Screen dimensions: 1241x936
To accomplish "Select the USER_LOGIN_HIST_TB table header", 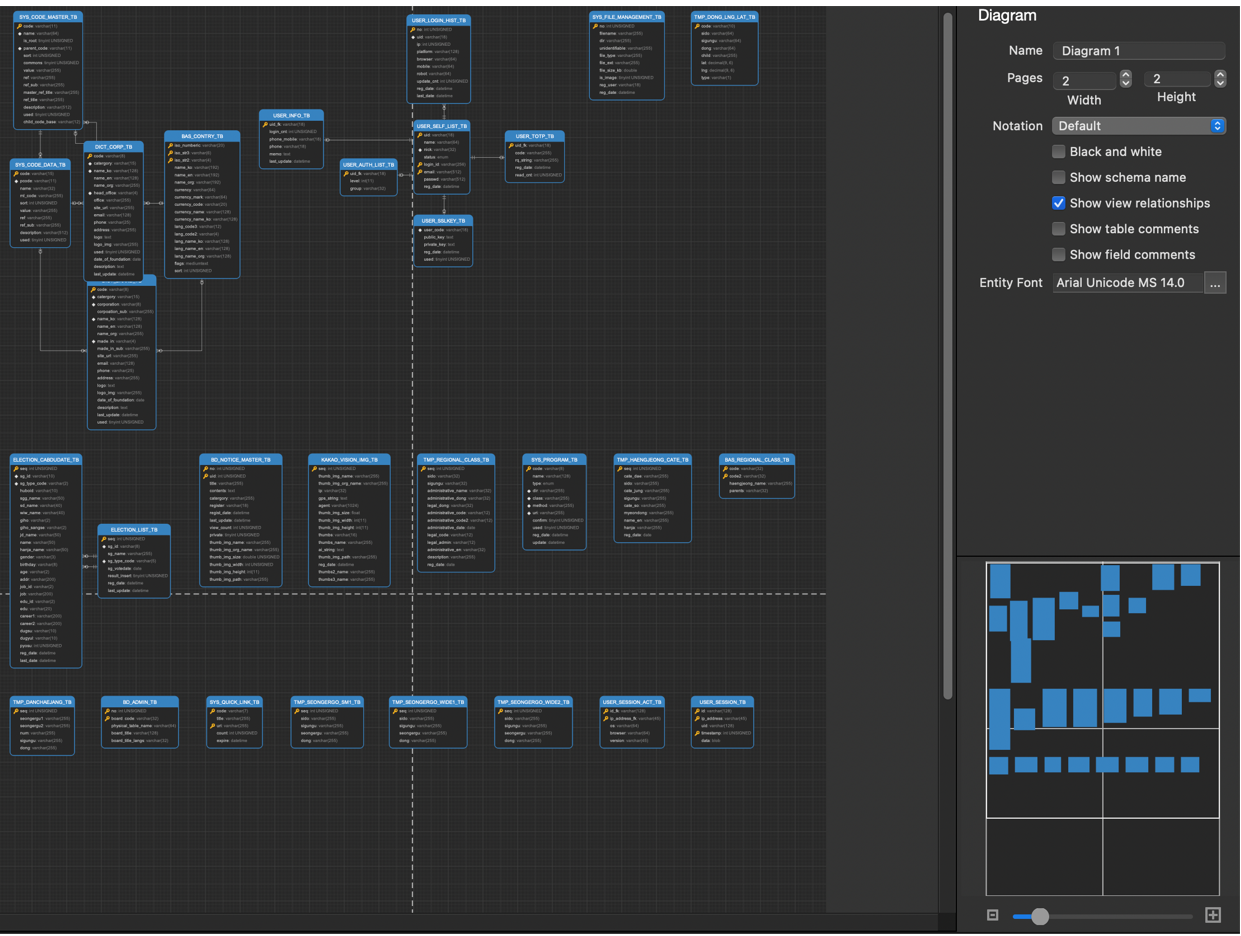I will (x=439, y=20).
